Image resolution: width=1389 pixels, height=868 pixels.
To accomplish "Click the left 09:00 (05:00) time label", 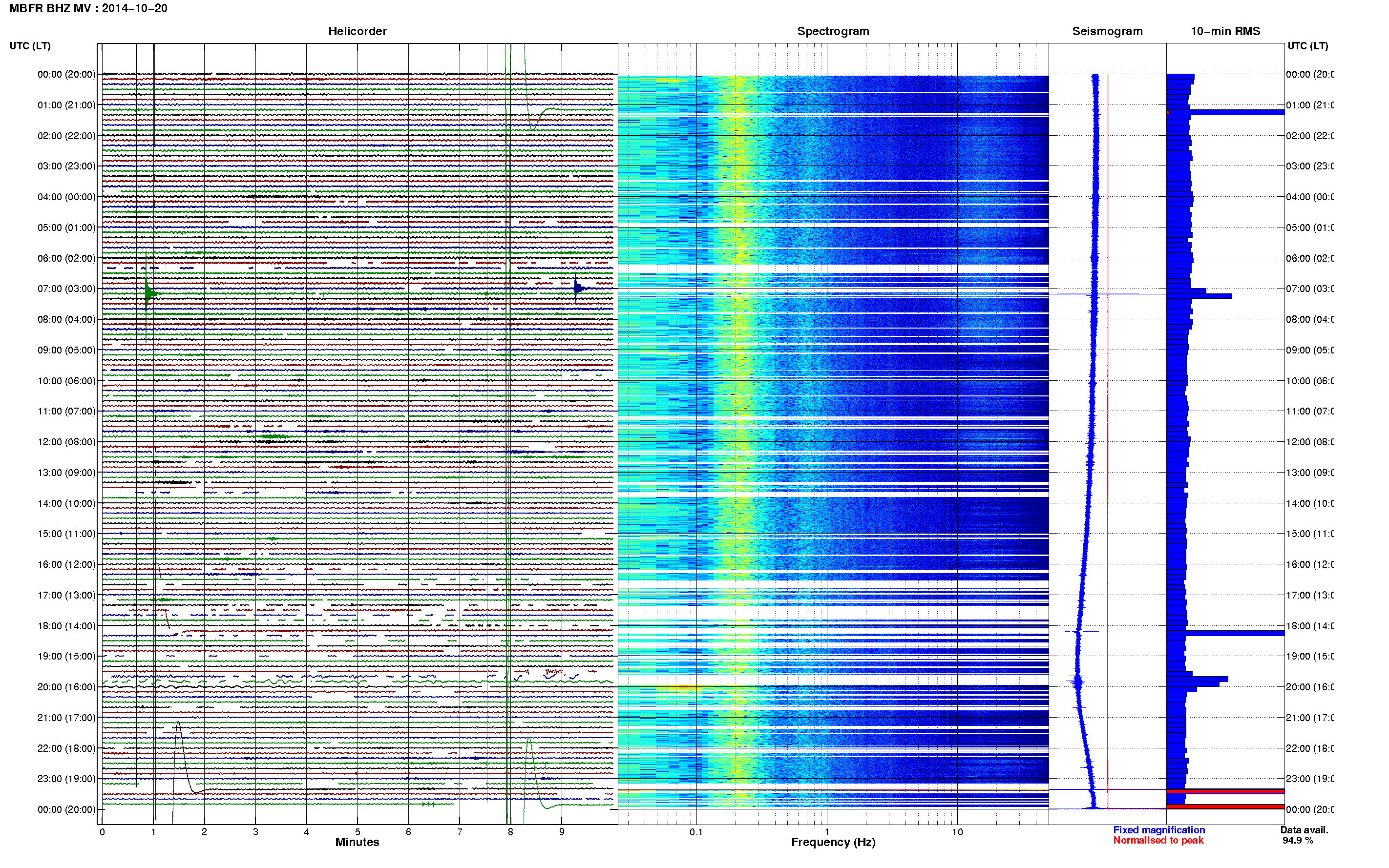I will point(66,350).
